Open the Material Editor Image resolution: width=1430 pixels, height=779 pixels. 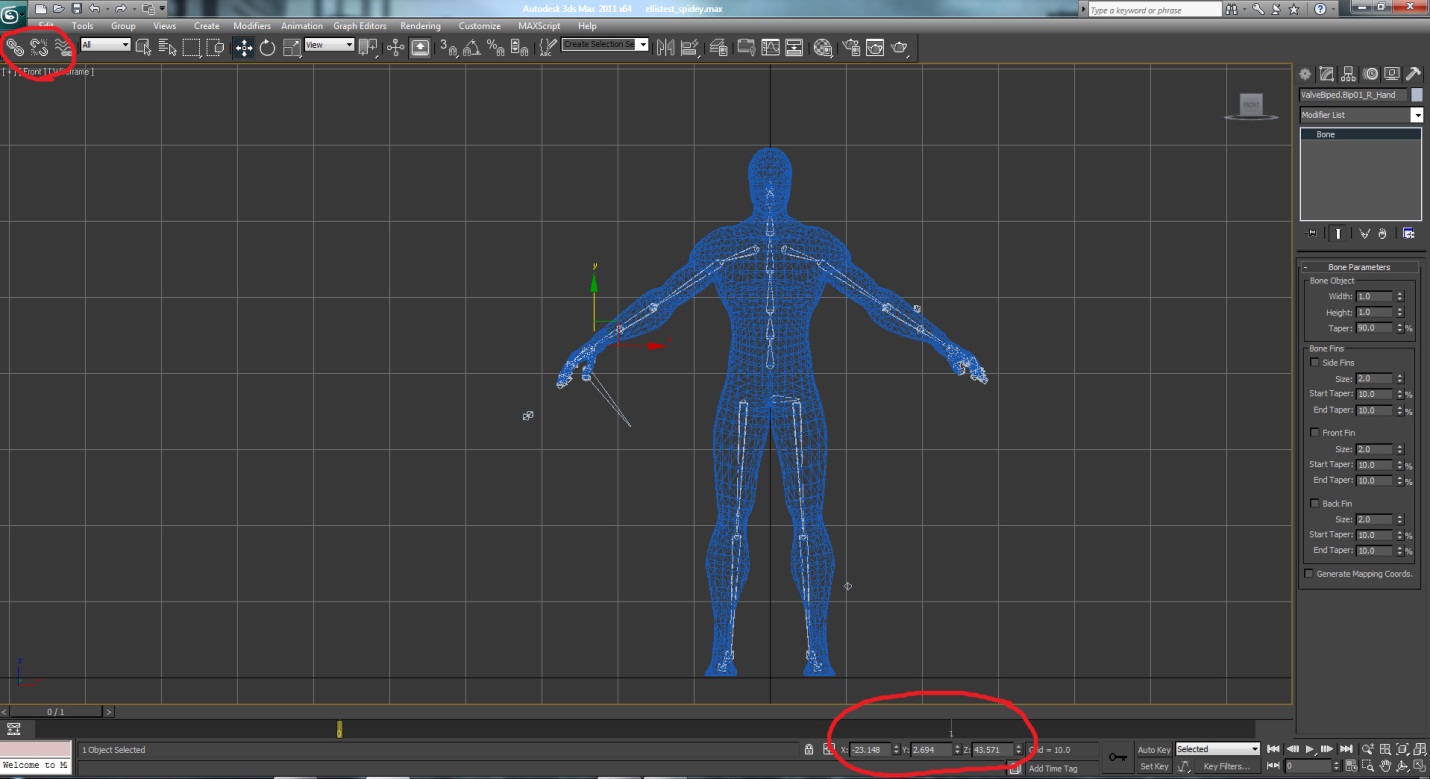click(823, 47)
